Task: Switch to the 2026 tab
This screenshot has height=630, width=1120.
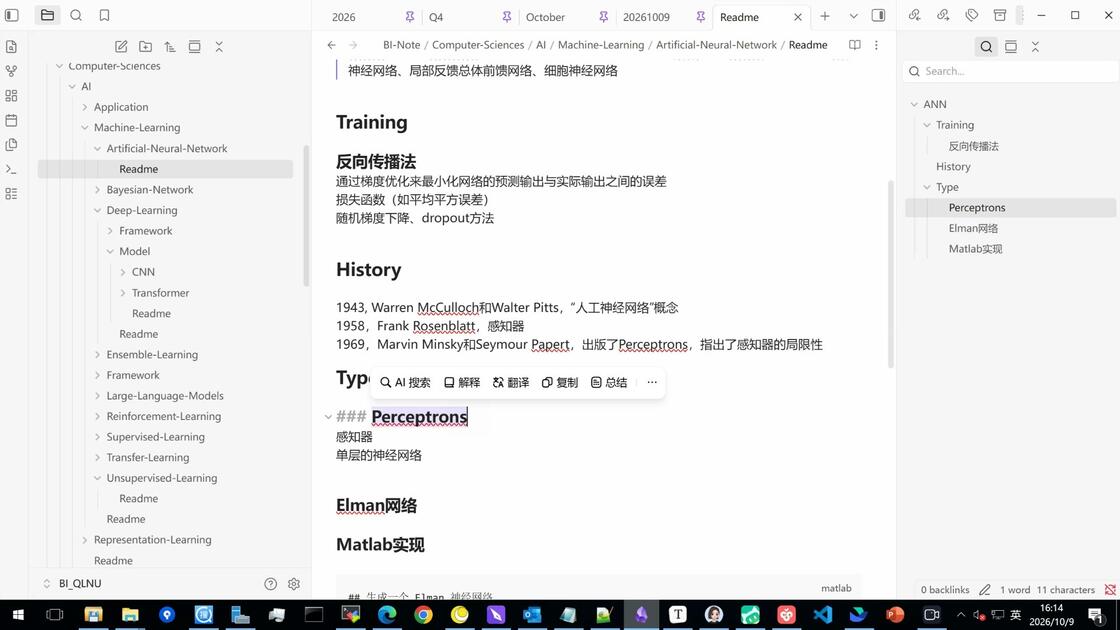Action: click(344, 17)
